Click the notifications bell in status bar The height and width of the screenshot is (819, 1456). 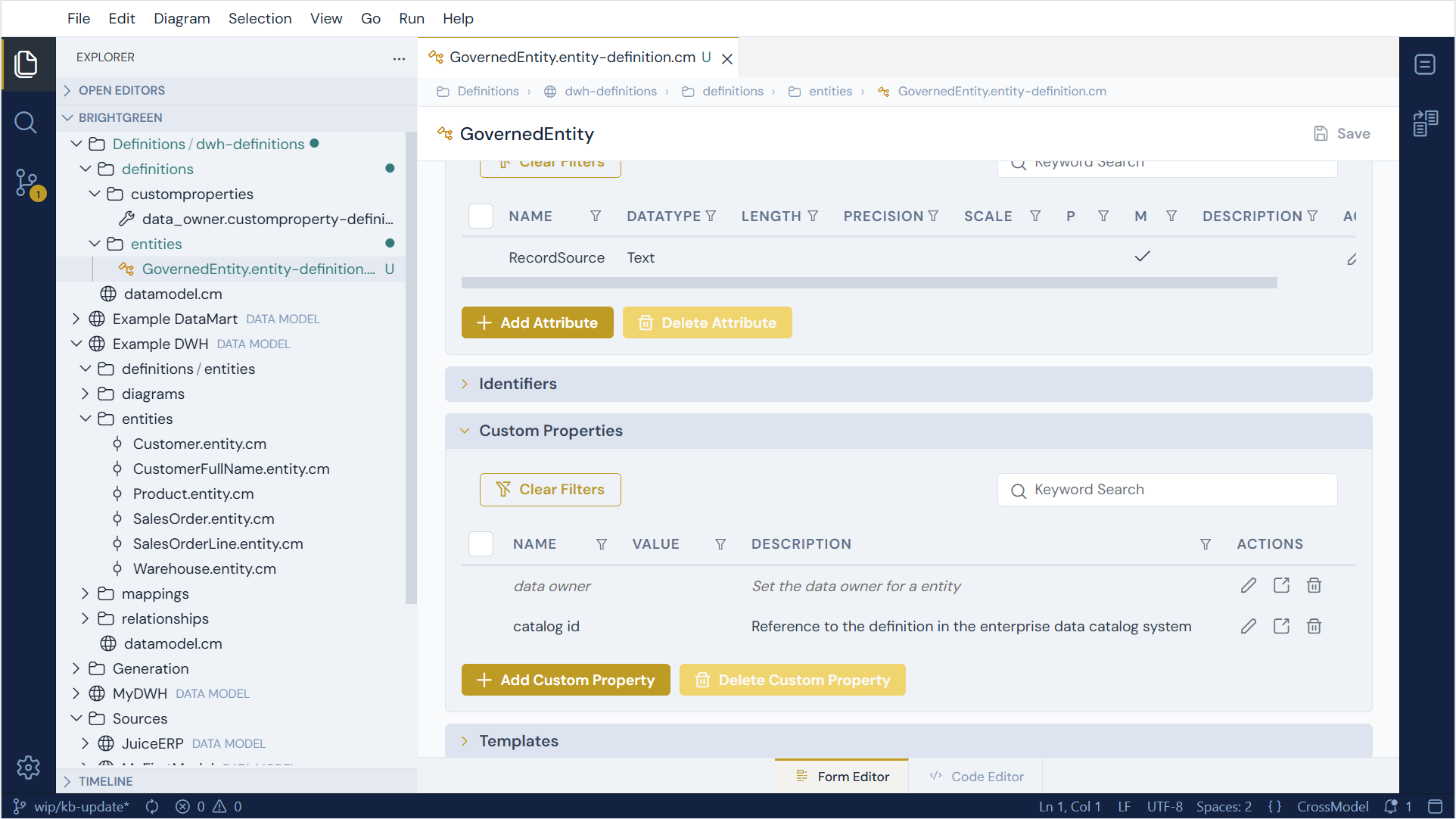[x=1390, y=806]
